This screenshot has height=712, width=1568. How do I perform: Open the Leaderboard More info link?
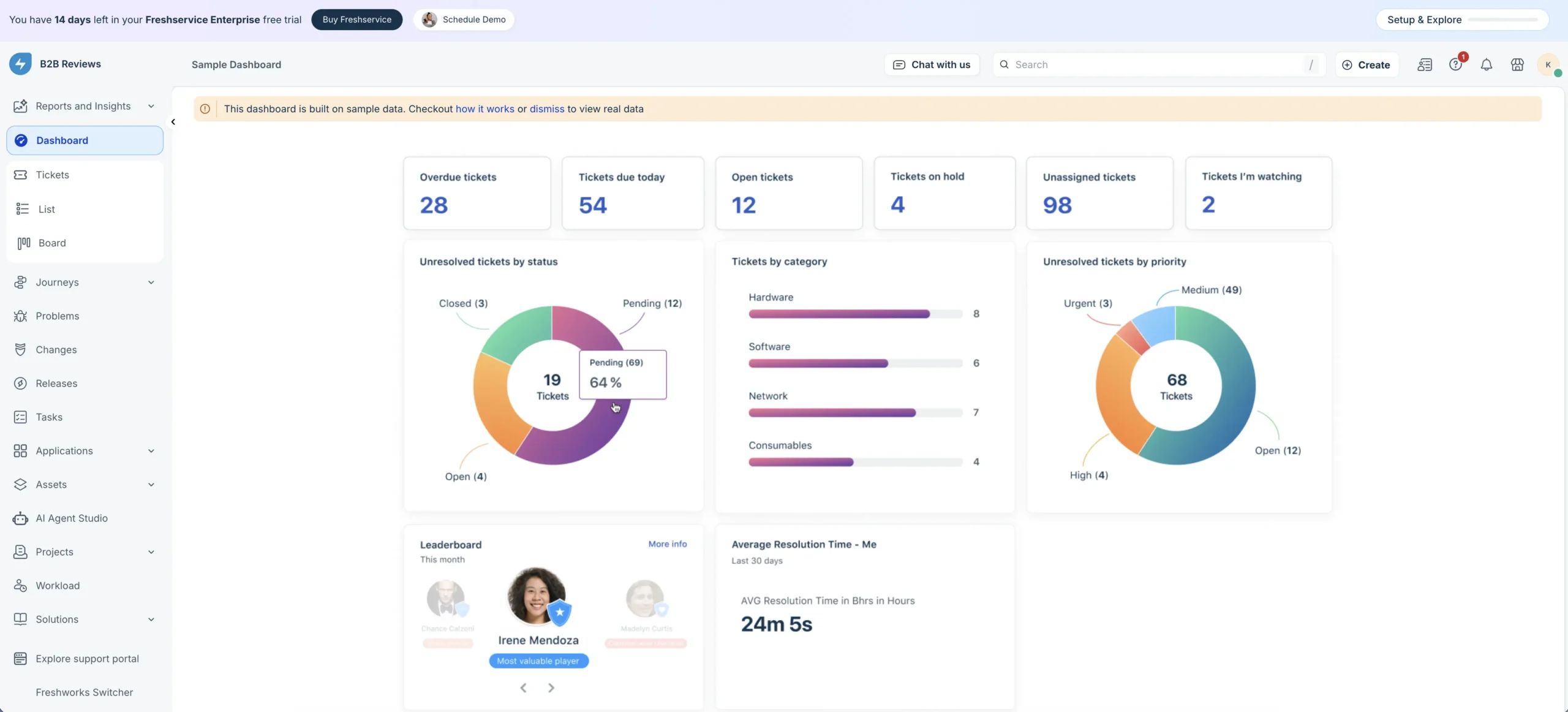tap(668, 544)
